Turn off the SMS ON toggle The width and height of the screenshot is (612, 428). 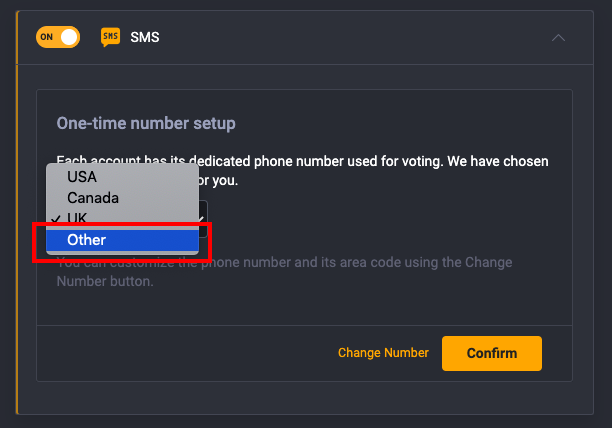tap(58, 37)
